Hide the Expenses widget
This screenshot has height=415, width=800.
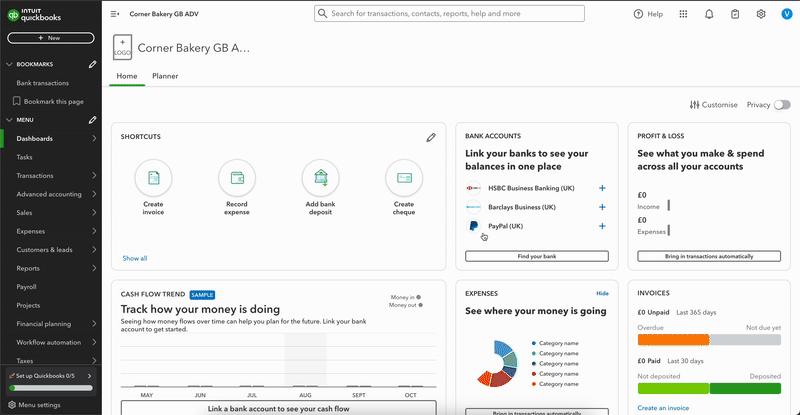pyautogui.click(x=602, y=294)
